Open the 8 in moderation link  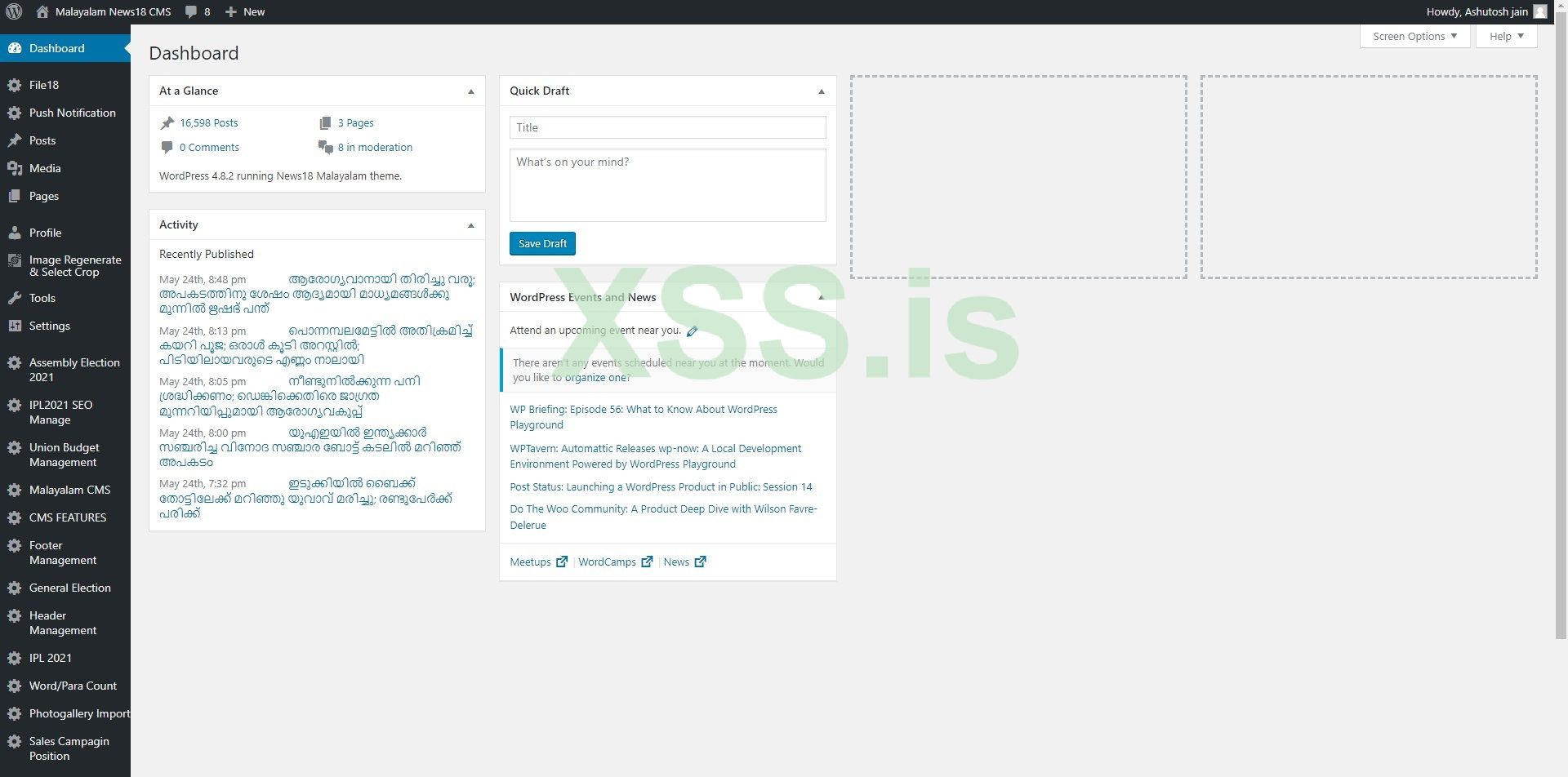[x=375, y=148]
